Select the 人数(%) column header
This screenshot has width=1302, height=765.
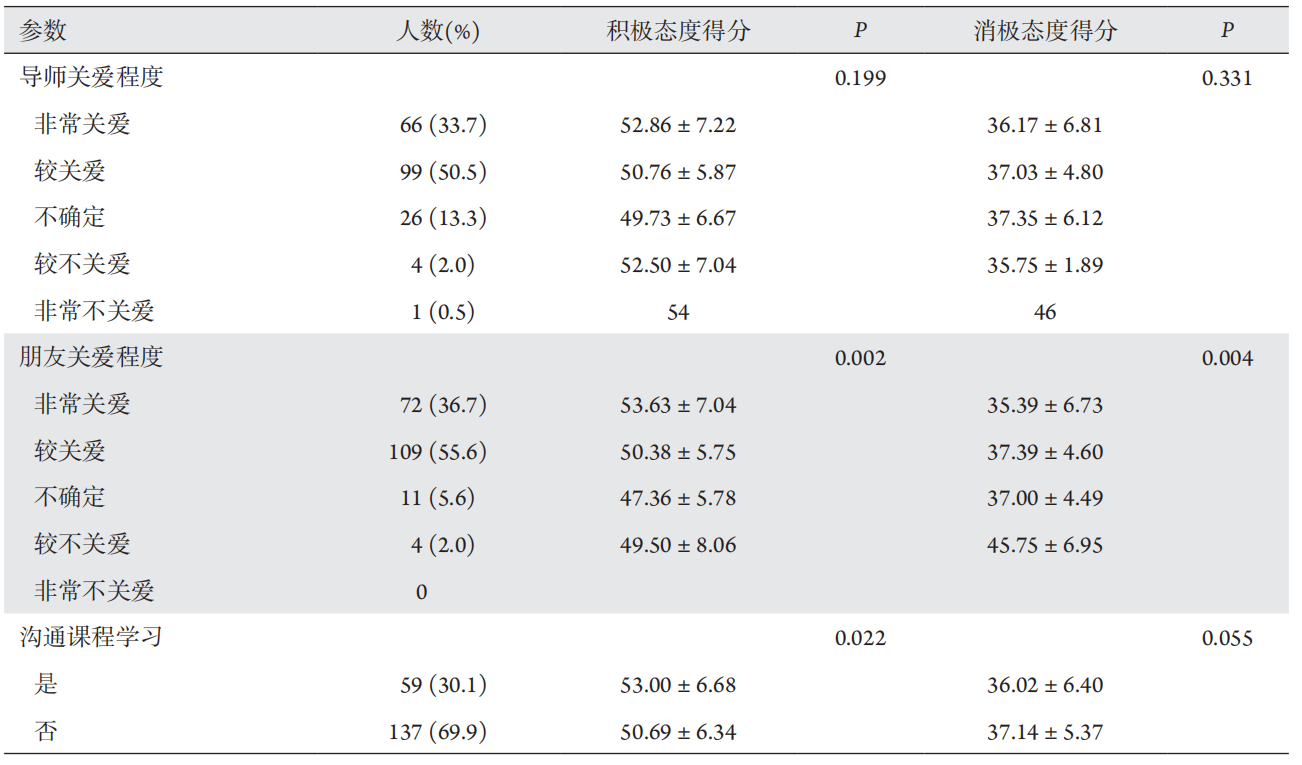pyautogui.click(x=437, y=31)
